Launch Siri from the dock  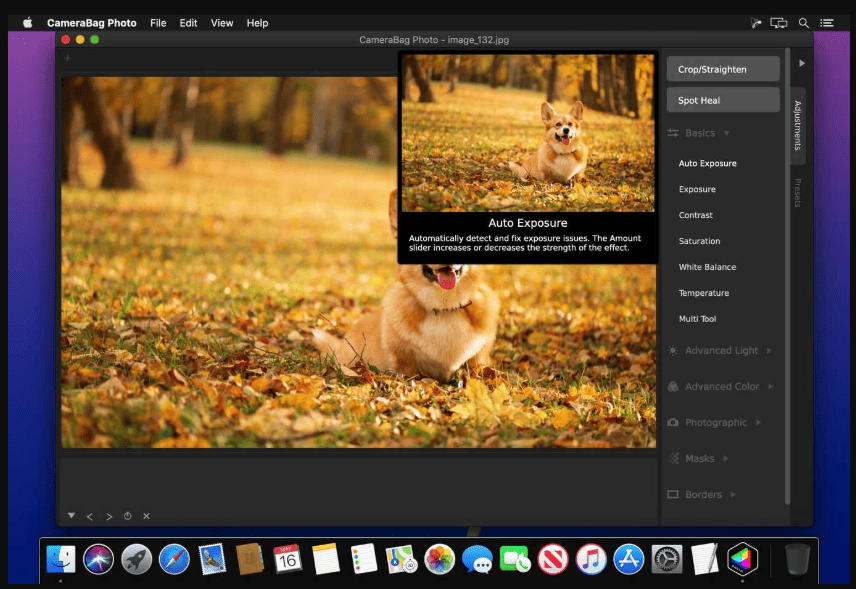[98, 559]
